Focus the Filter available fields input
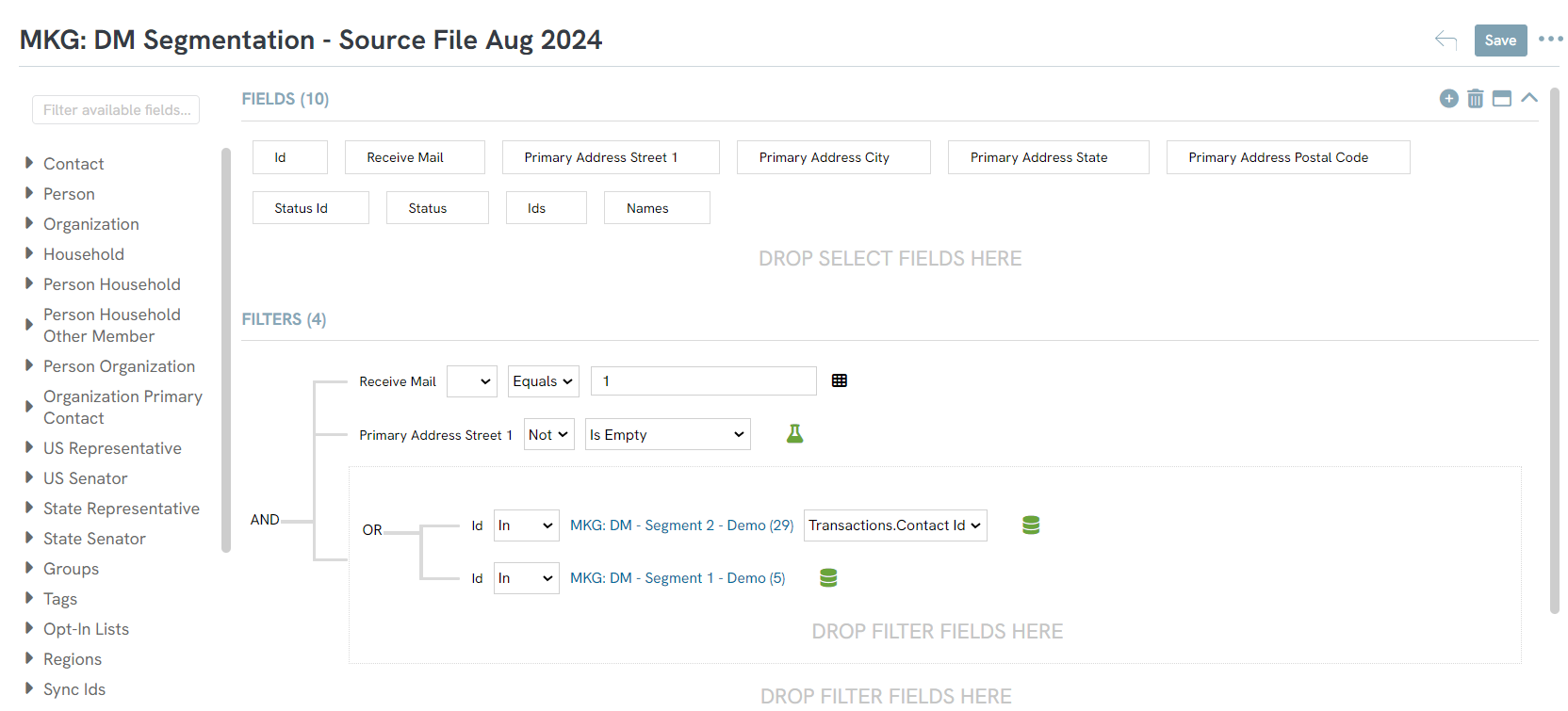Screen dimensions: 1568x711 116,110
